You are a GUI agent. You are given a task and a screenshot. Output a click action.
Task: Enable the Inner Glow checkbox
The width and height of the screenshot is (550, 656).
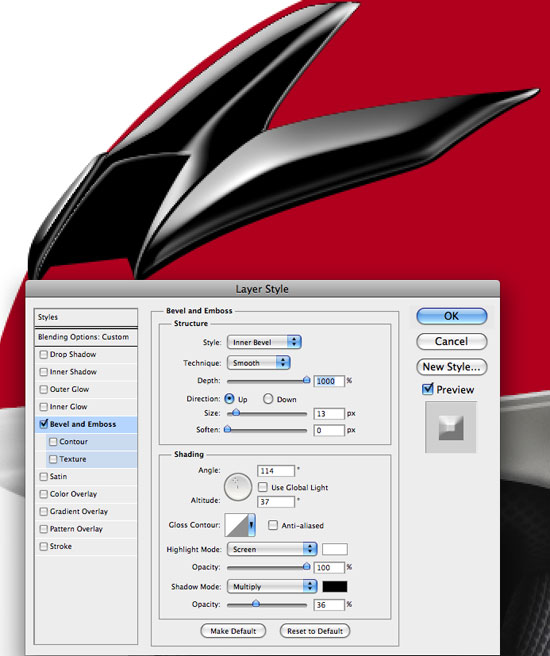coord(43,407)
